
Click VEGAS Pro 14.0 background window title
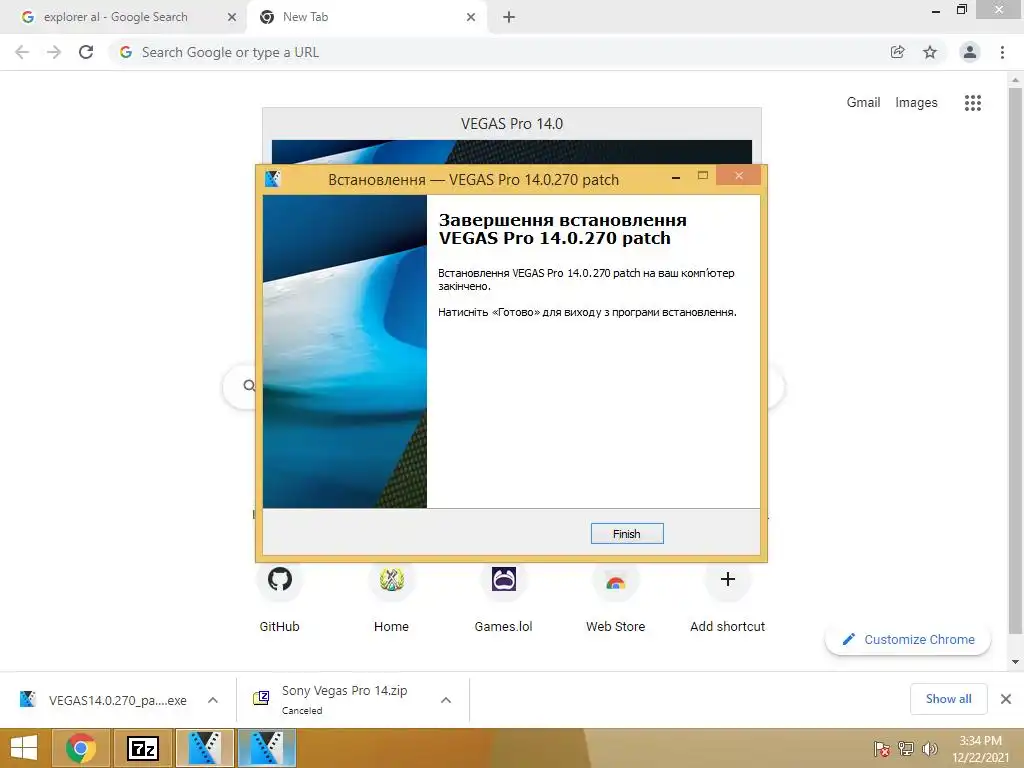512,123
